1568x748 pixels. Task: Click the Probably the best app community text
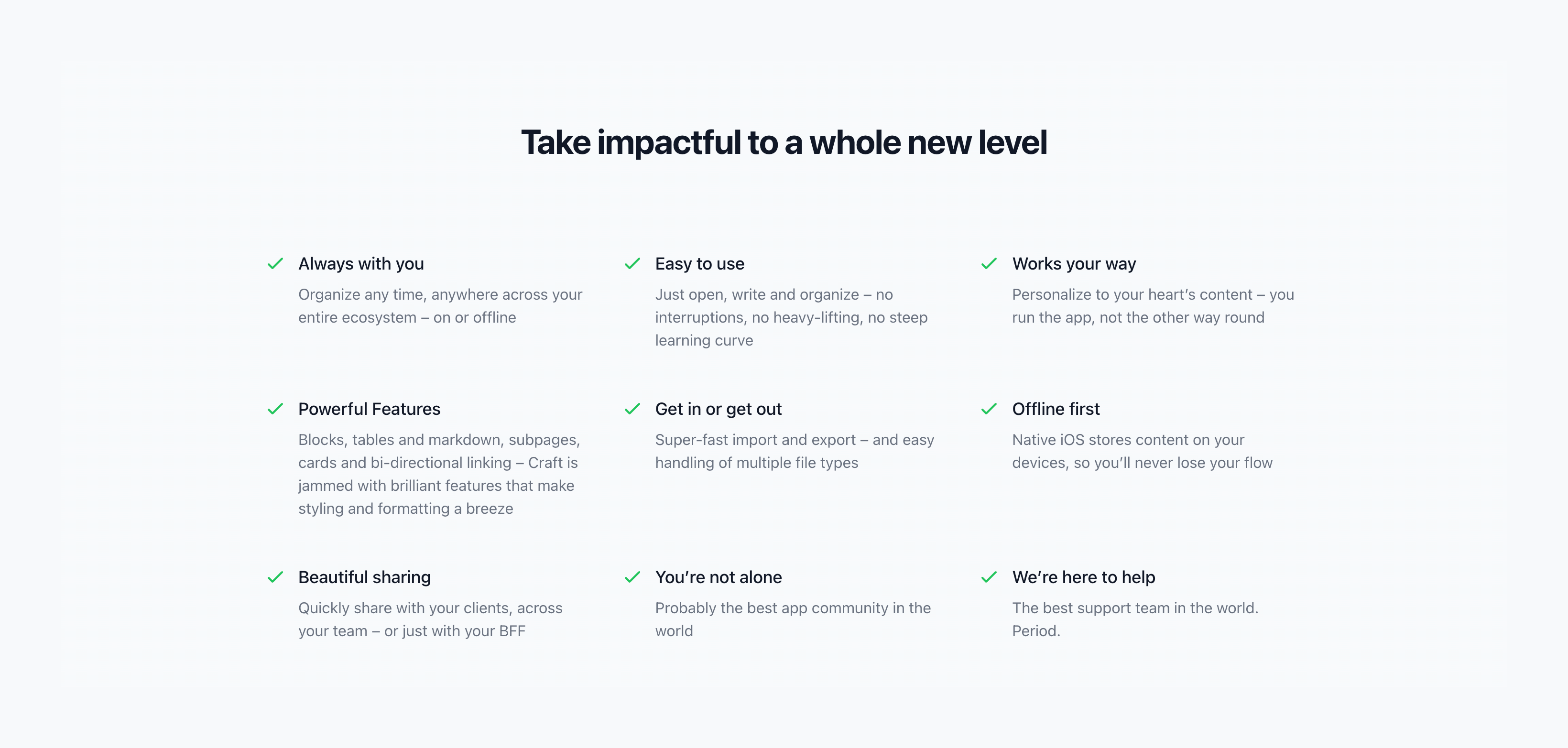pos(793,619)
